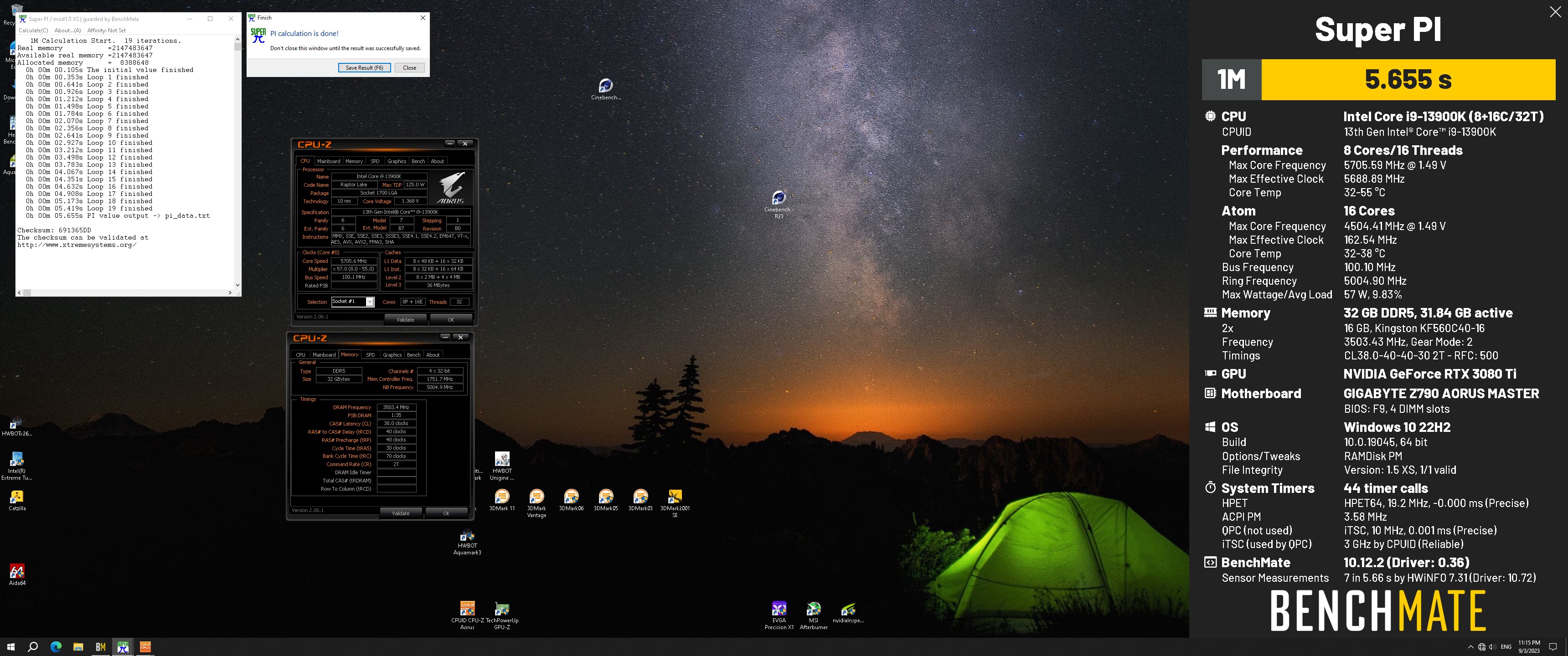Open the Cinebench R23 desktop shortcut
The image size is (1568, 656).
tap(779, 205)
